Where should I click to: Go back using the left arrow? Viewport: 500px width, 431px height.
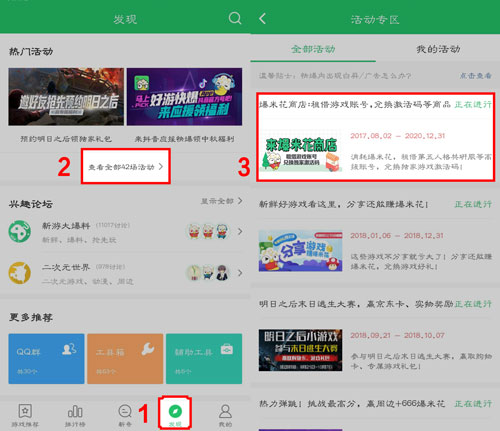(262, 19)
